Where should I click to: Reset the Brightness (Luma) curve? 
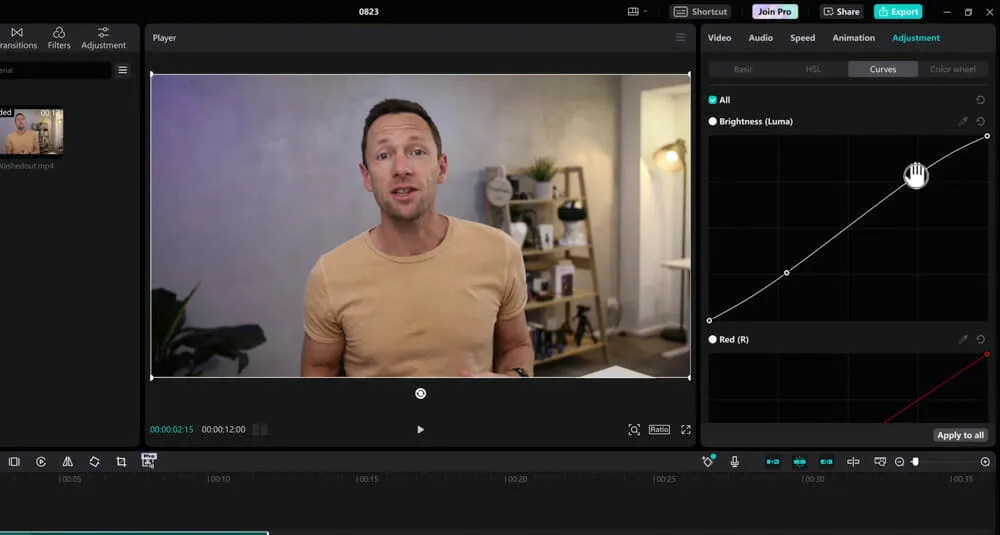click(981, 121)
